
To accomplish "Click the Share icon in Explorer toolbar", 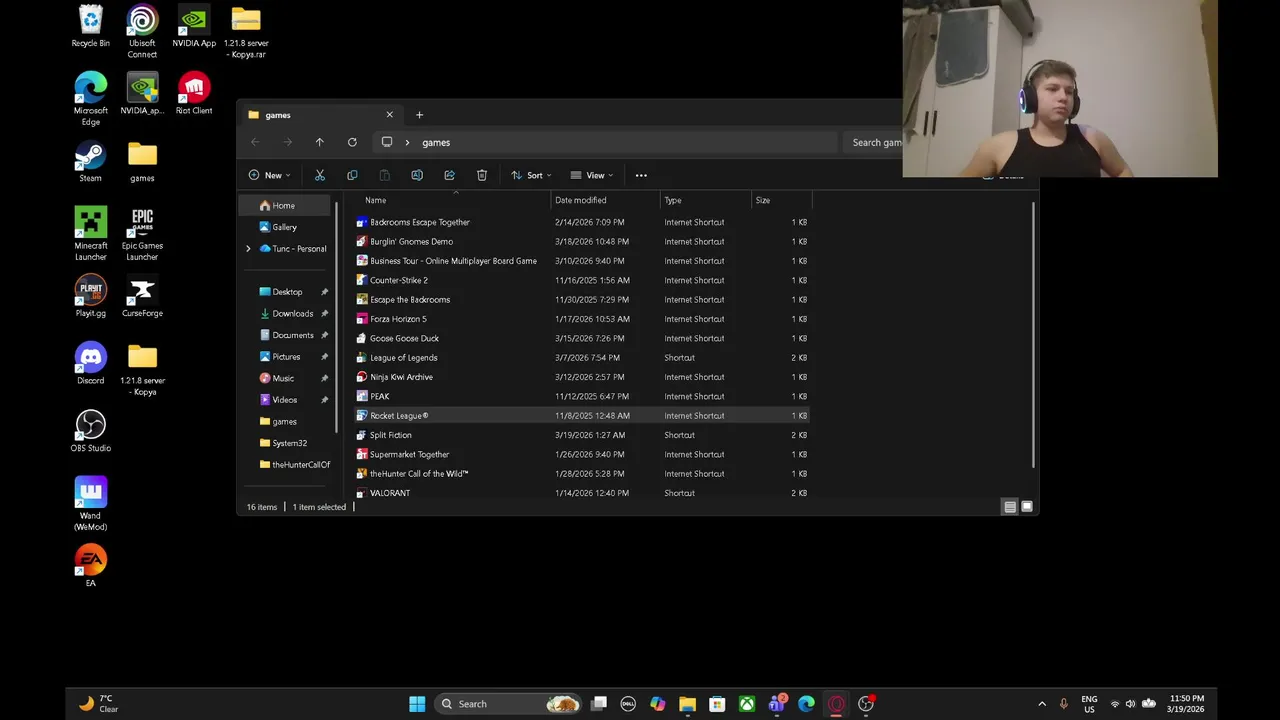I will pyautogui.click(x=449, y=175).
